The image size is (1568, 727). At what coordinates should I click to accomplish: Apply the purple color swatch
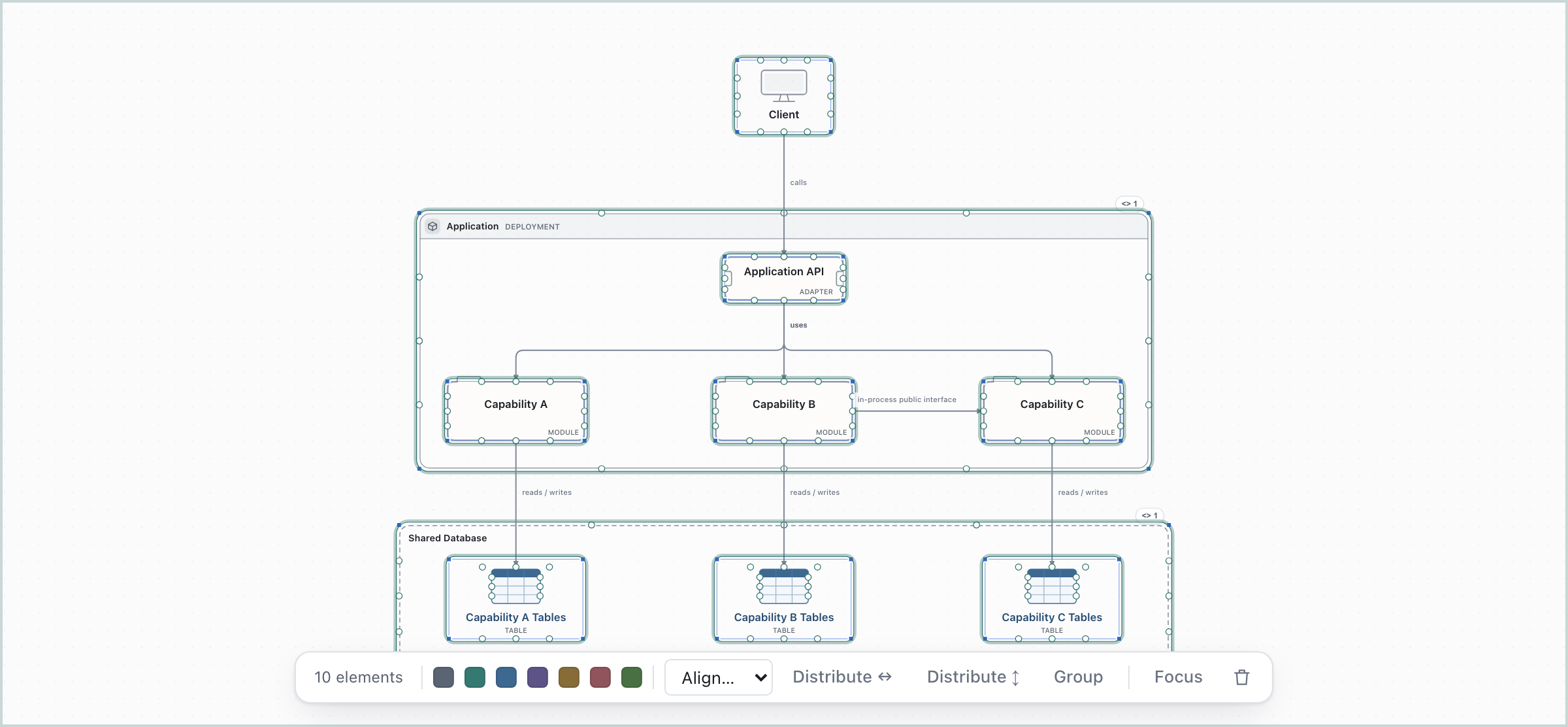[538, 677]
